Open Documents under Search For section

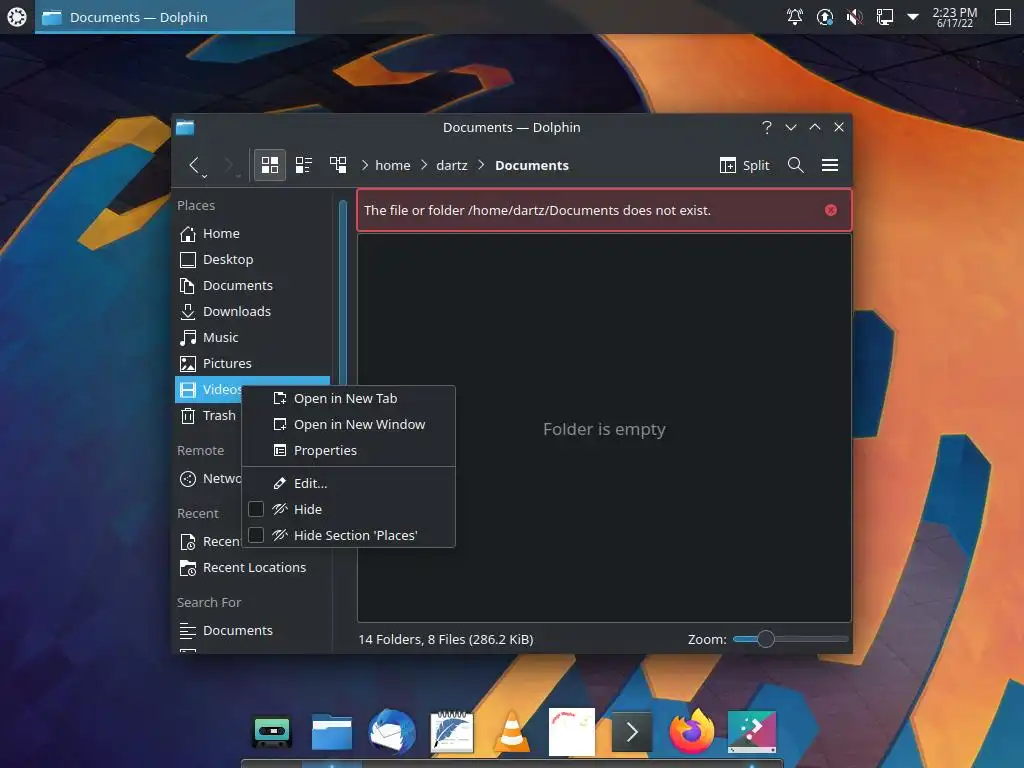click(x=252, y=630)
